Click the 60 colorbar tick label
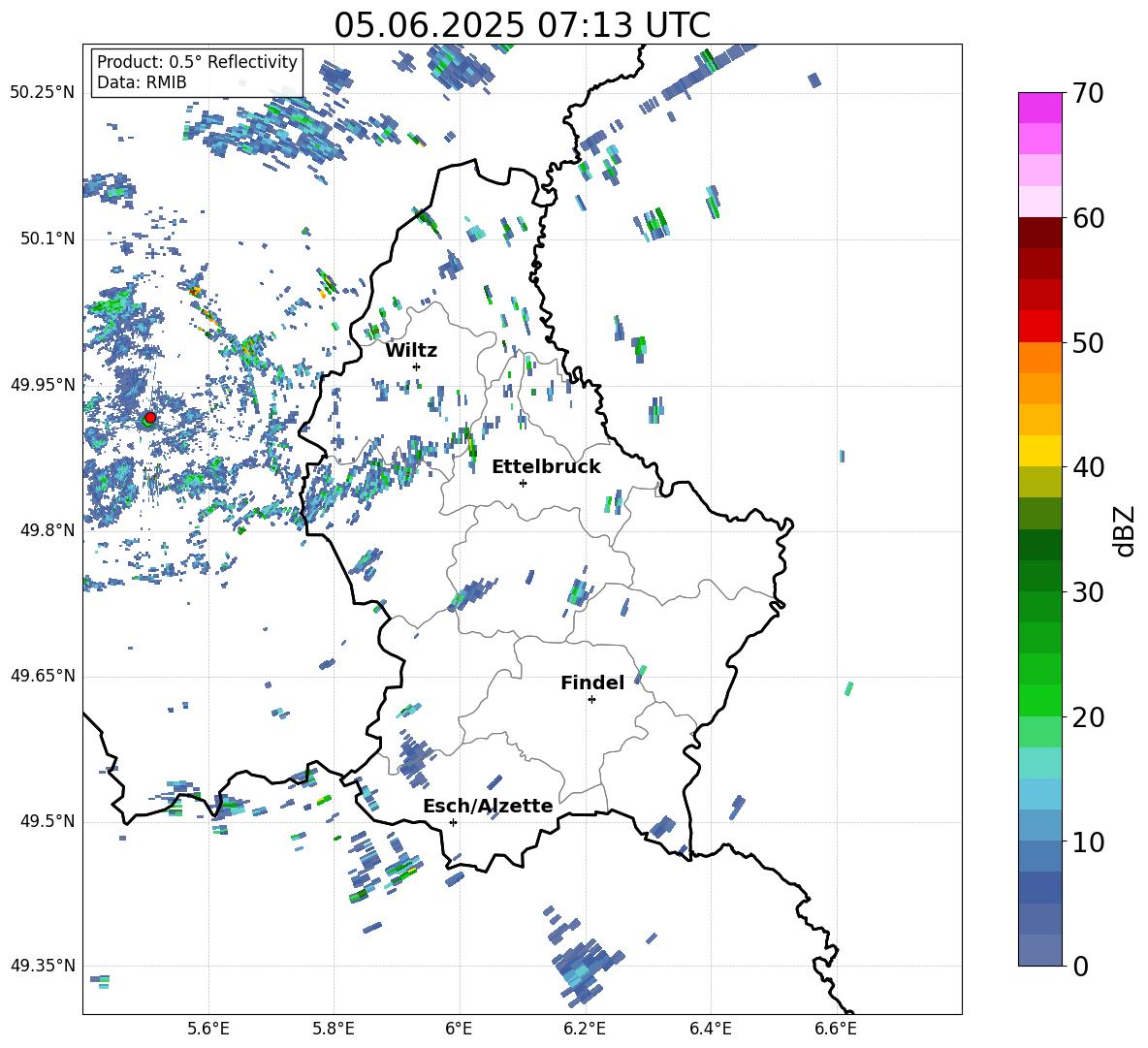Viewport: 1148px width, 1048px height. coord(1088,218)
